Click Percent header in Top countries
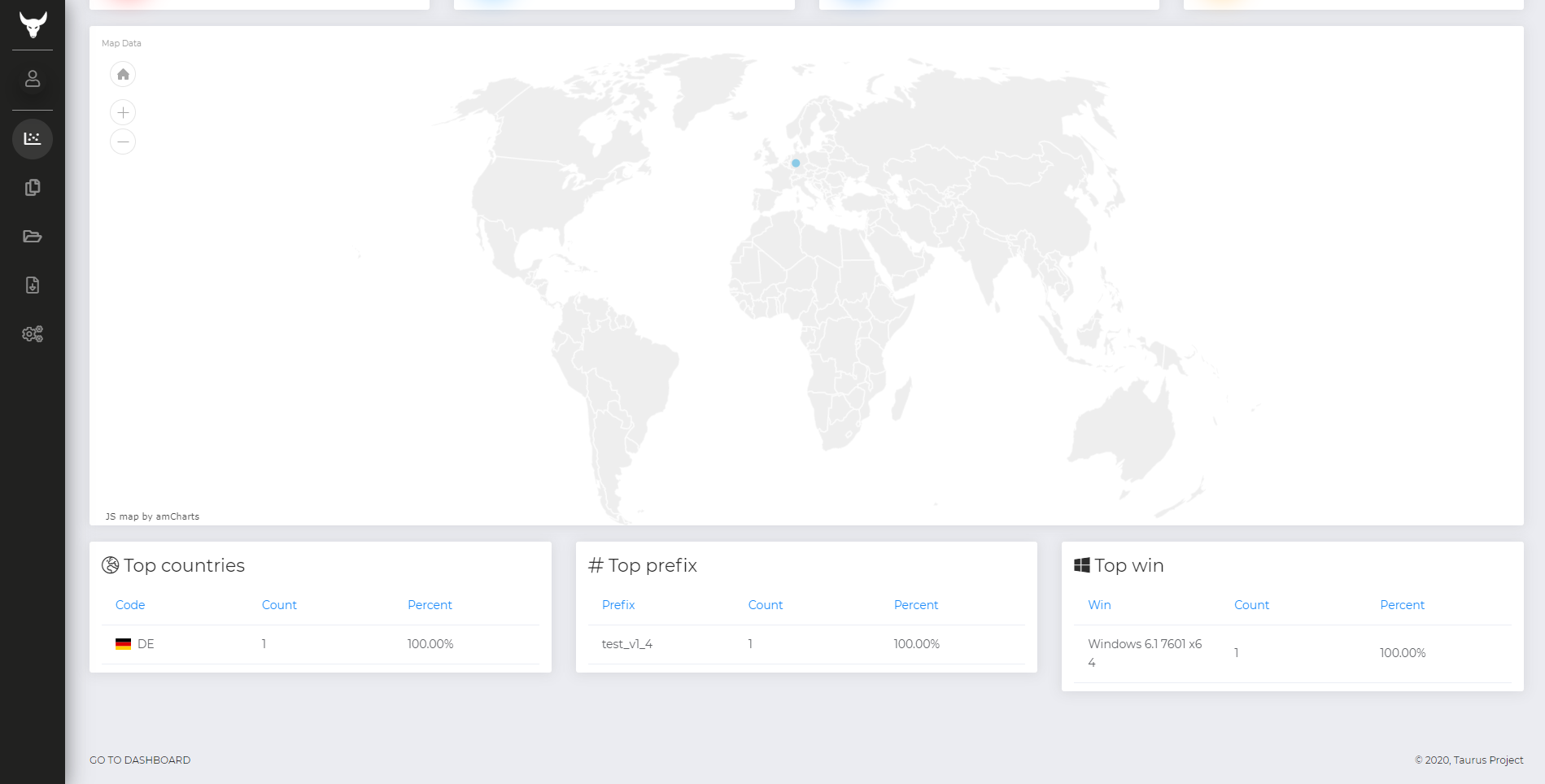Viewport: 1545px width, 784px height. coord(430,605)
